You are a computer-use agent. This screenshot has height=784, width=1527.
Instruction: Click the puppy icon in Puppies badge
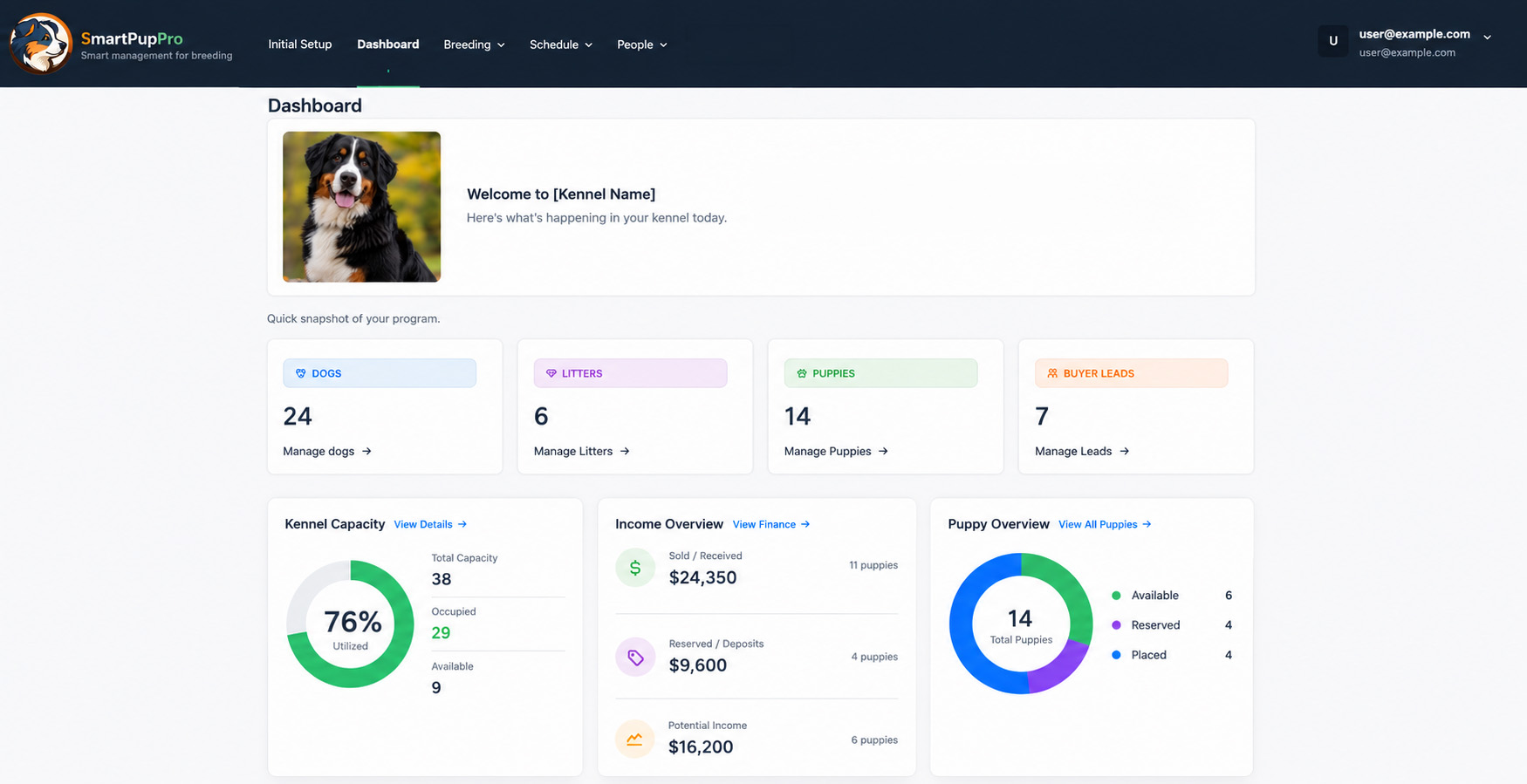[x=802, y=373]
